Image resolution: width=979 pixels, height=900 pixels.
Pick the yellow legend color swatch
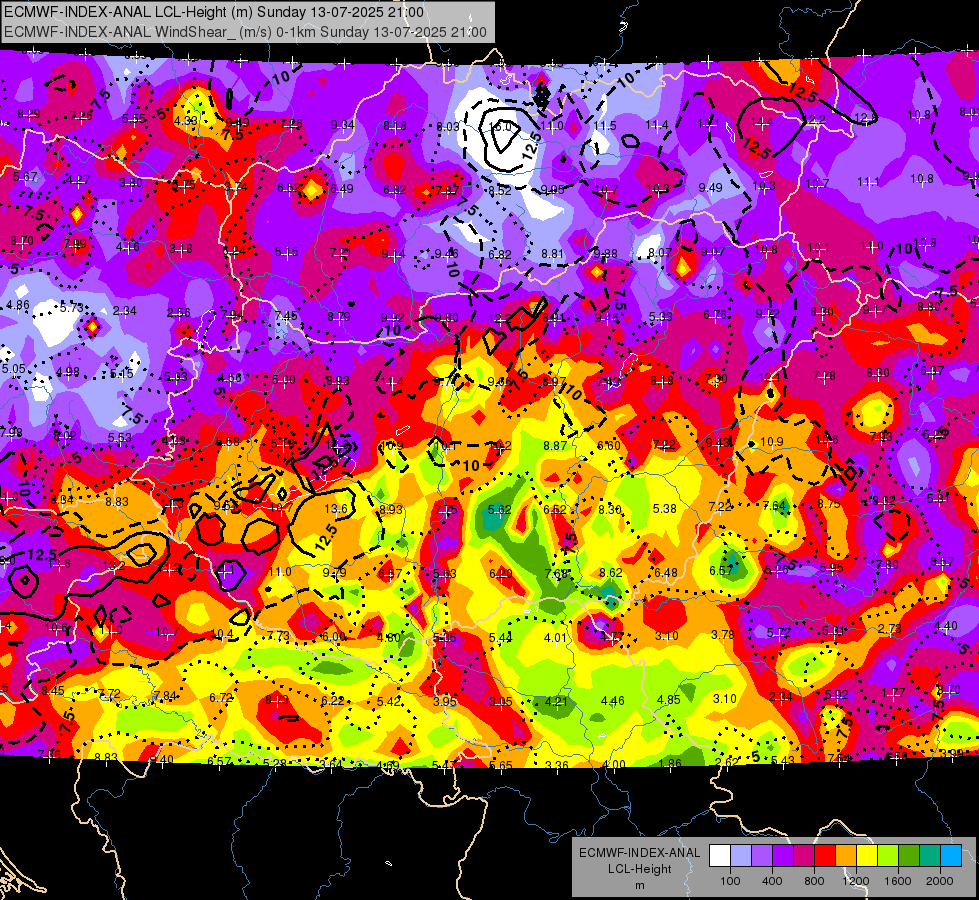coord(867,856)
